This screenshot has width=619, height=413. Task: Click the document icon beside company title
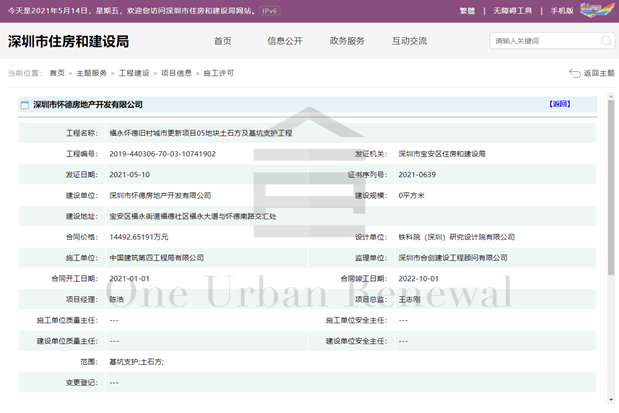(24, 105)
